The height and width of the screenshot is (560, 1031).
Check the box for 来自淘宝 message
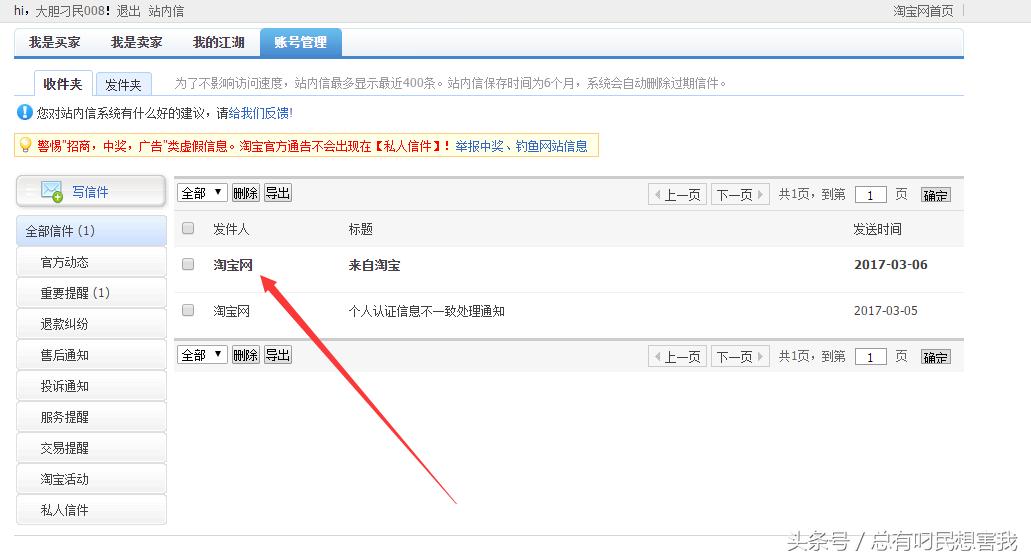[188, 264]
